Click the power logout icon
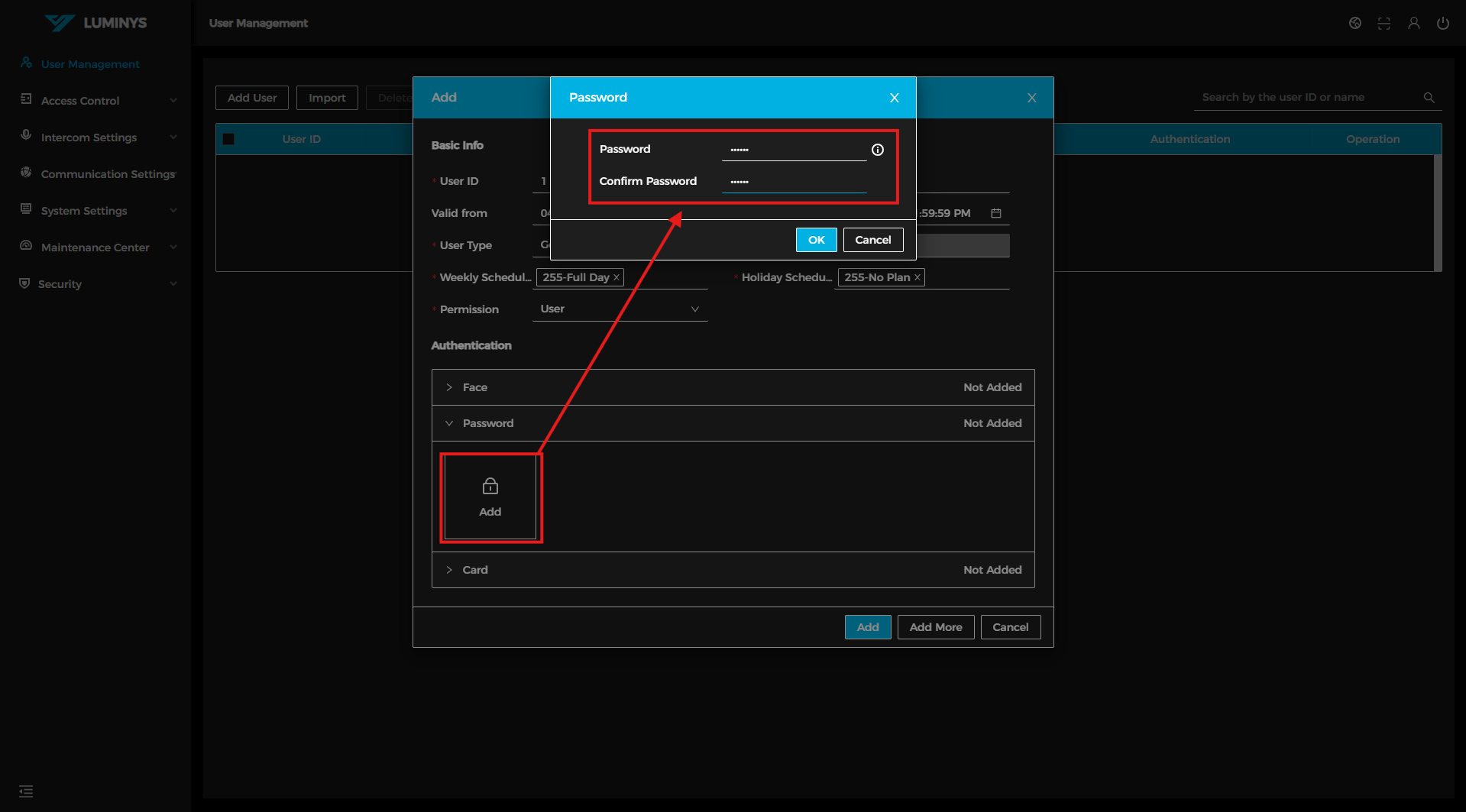Image resolution: width=1466 pixels, height=812 pixels. 1442,24
